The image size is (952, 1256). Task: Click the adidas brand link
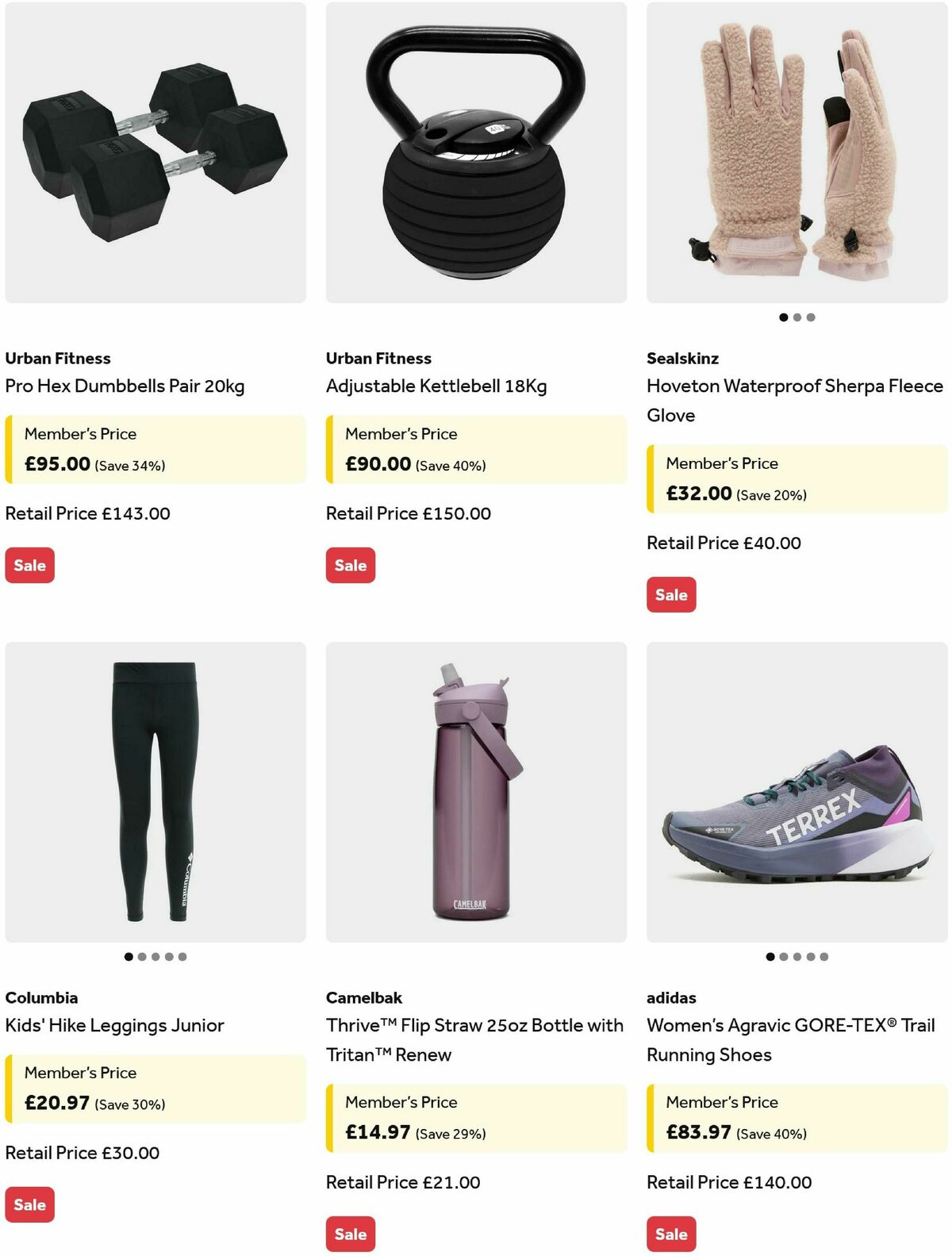pos(672,997)
